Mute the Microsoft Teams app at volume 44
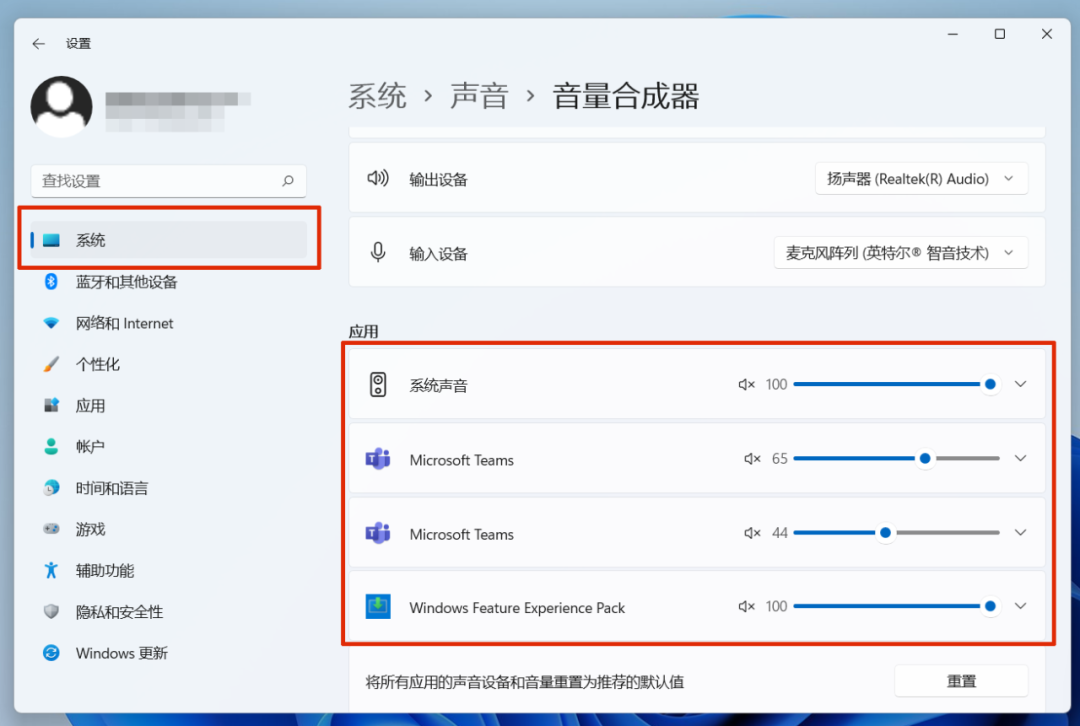 (751, 533)
